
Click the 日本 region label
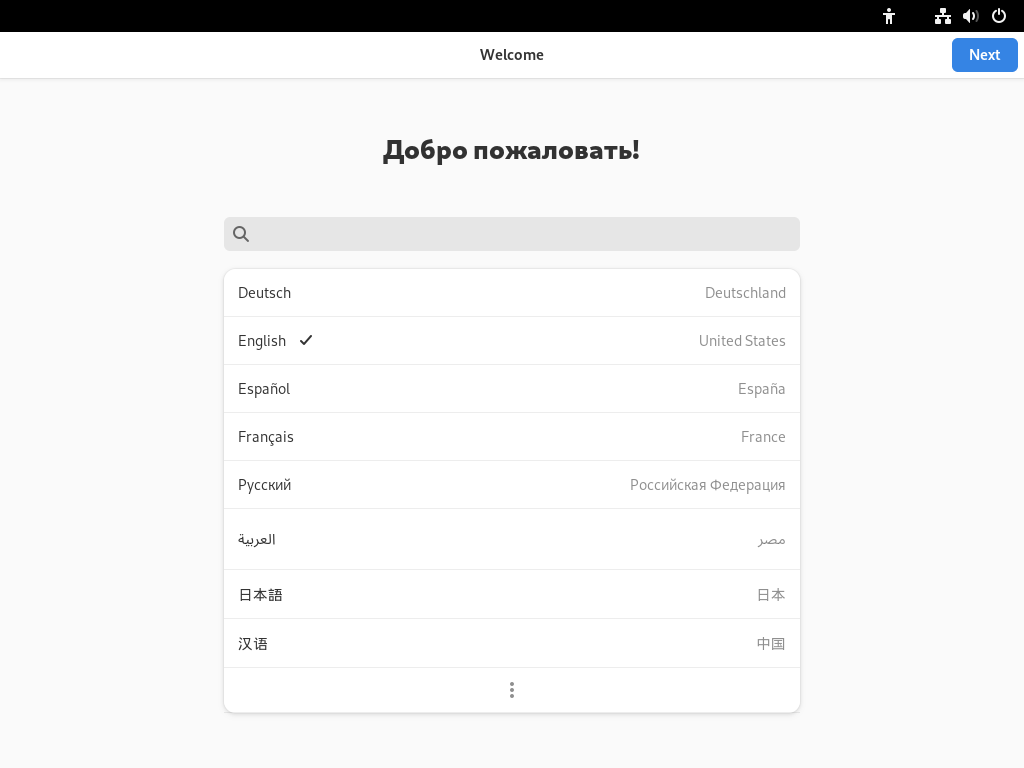[771, 595]
